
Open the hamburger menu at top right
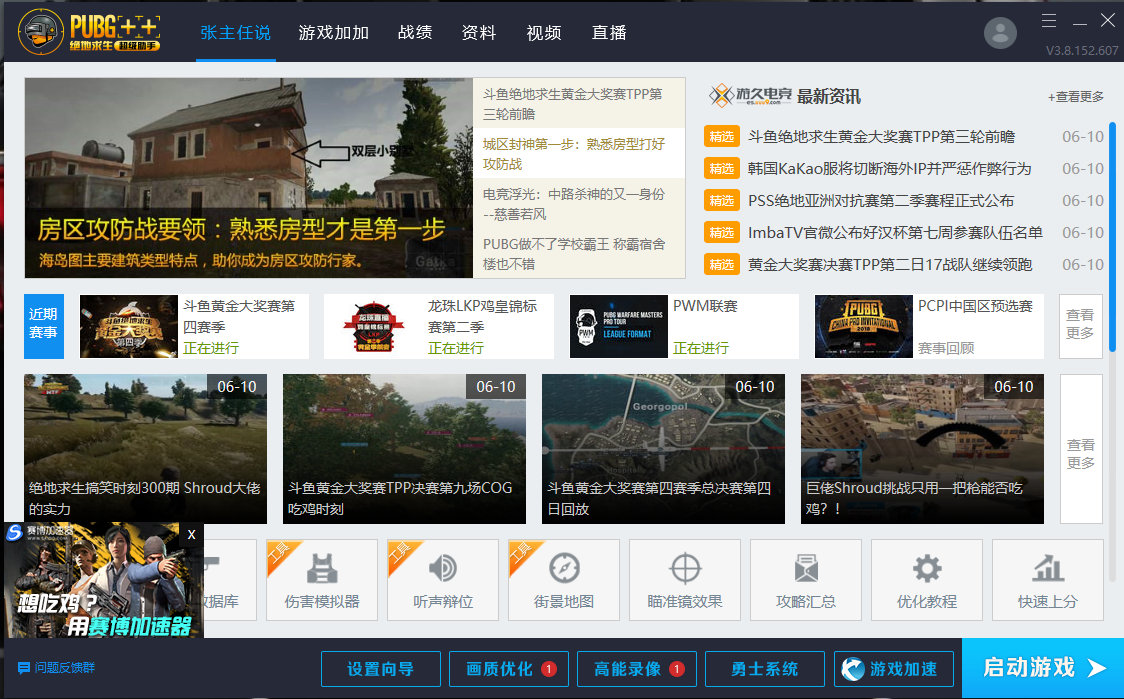click(1048, 19)
